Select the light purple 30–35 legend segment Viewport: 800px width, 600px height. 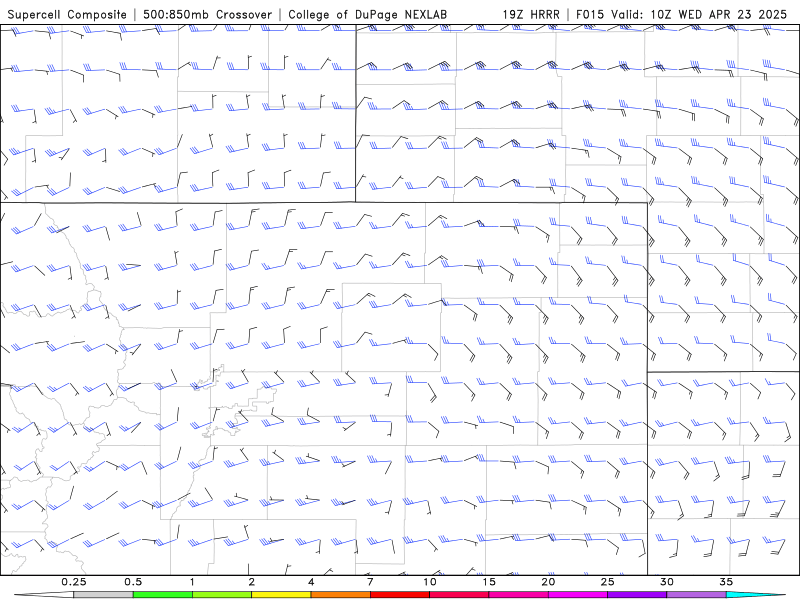coord(696,595)
